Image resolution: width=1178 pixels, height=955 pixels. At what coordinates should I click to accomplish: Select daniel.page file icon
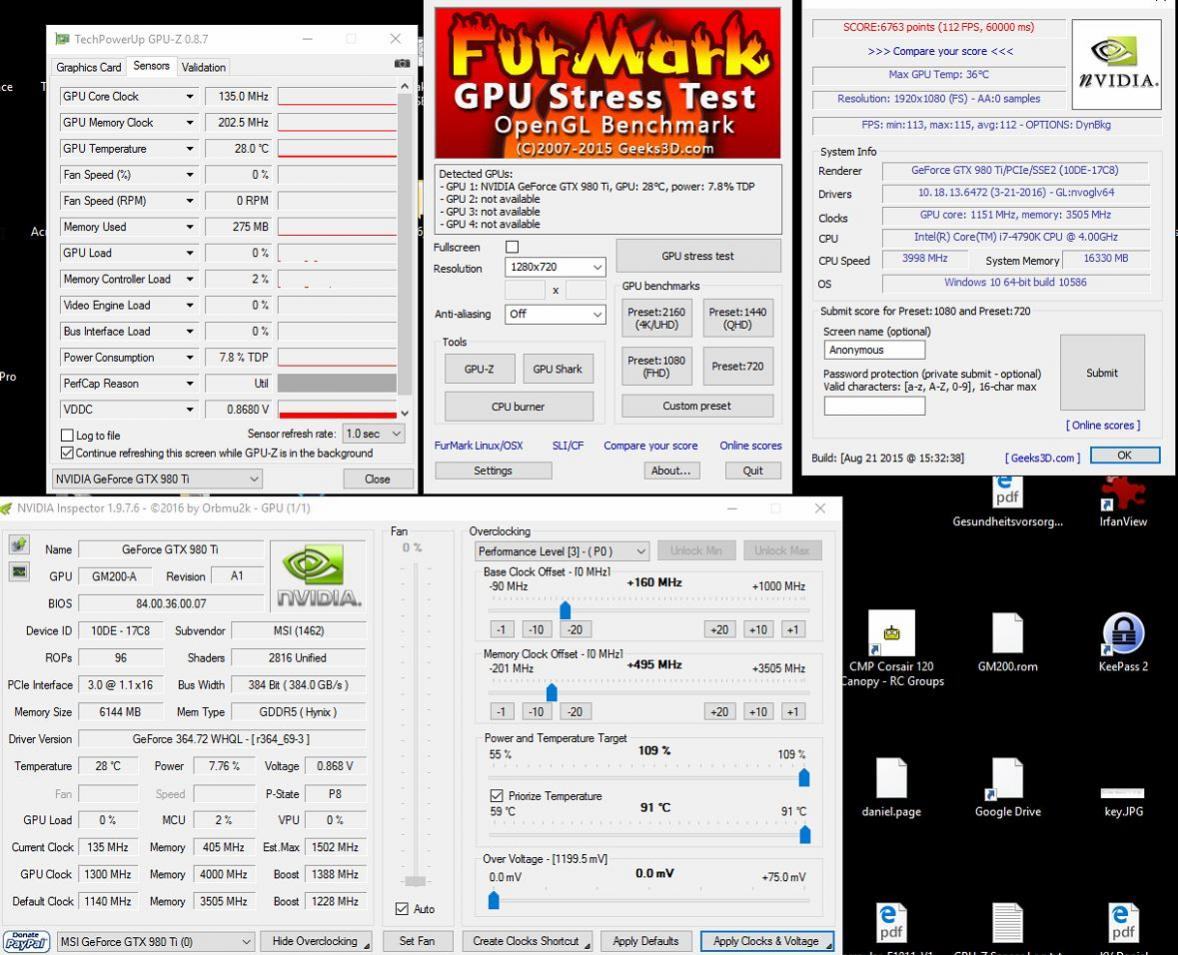(x=892, y=787)
